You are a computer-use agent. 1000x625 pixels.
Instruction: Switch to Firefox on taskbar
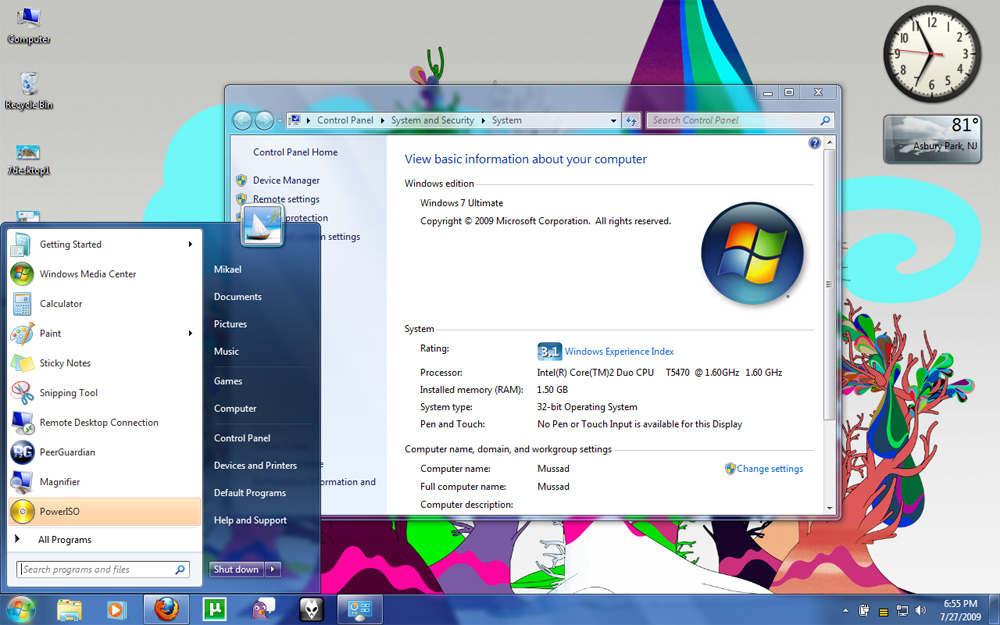(166, 610)
